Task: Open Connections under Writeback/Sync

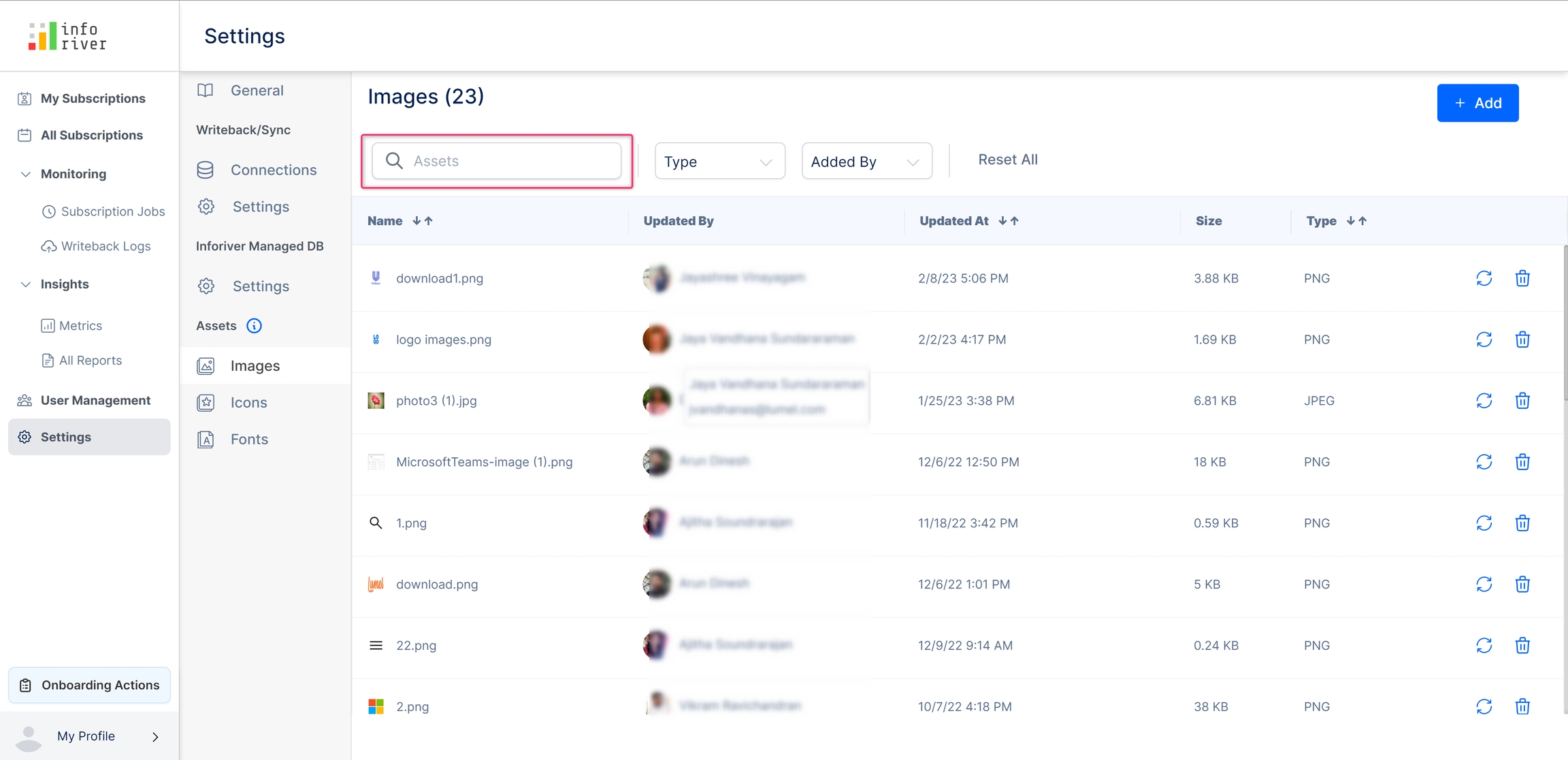Action: click(273, 170)
